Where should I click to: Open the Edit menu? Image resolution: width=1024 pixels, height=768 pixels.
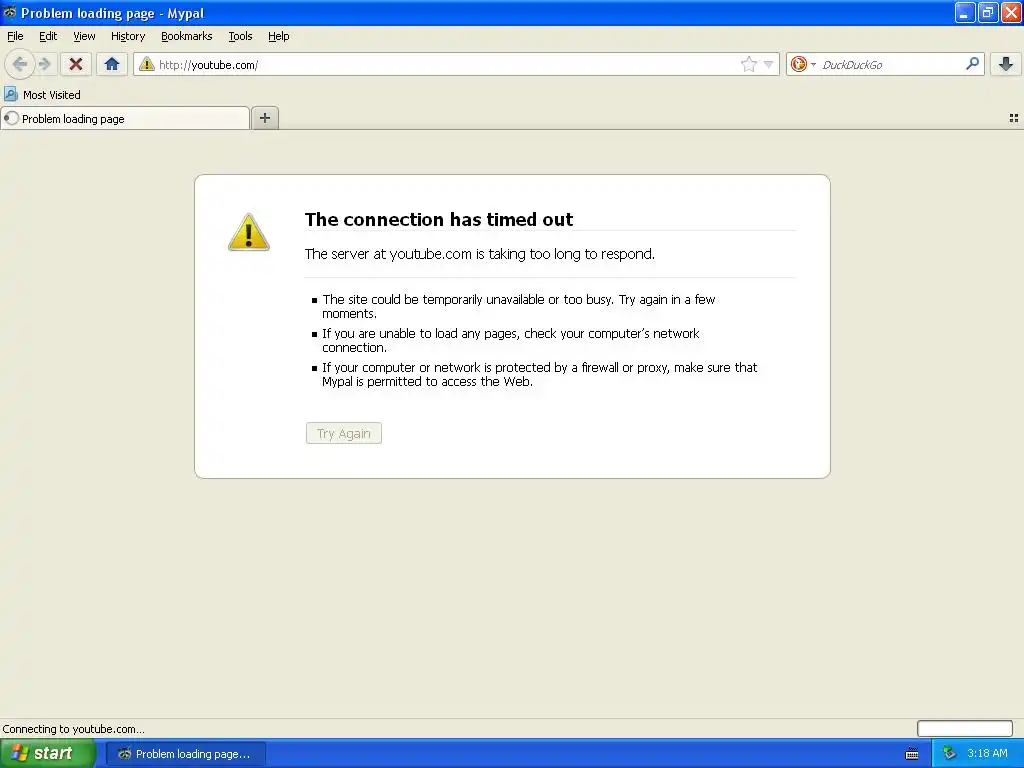click(48, 36)
